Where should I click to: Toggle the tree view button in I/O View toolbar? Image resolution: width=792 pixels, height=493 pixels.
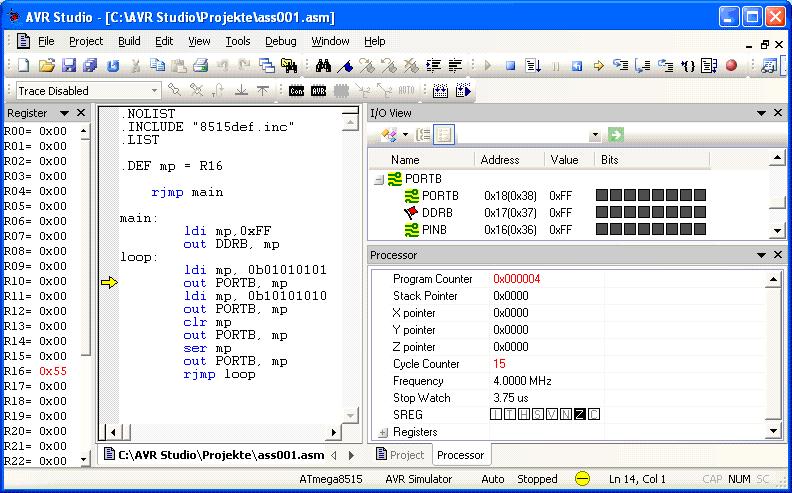(423, 135)
